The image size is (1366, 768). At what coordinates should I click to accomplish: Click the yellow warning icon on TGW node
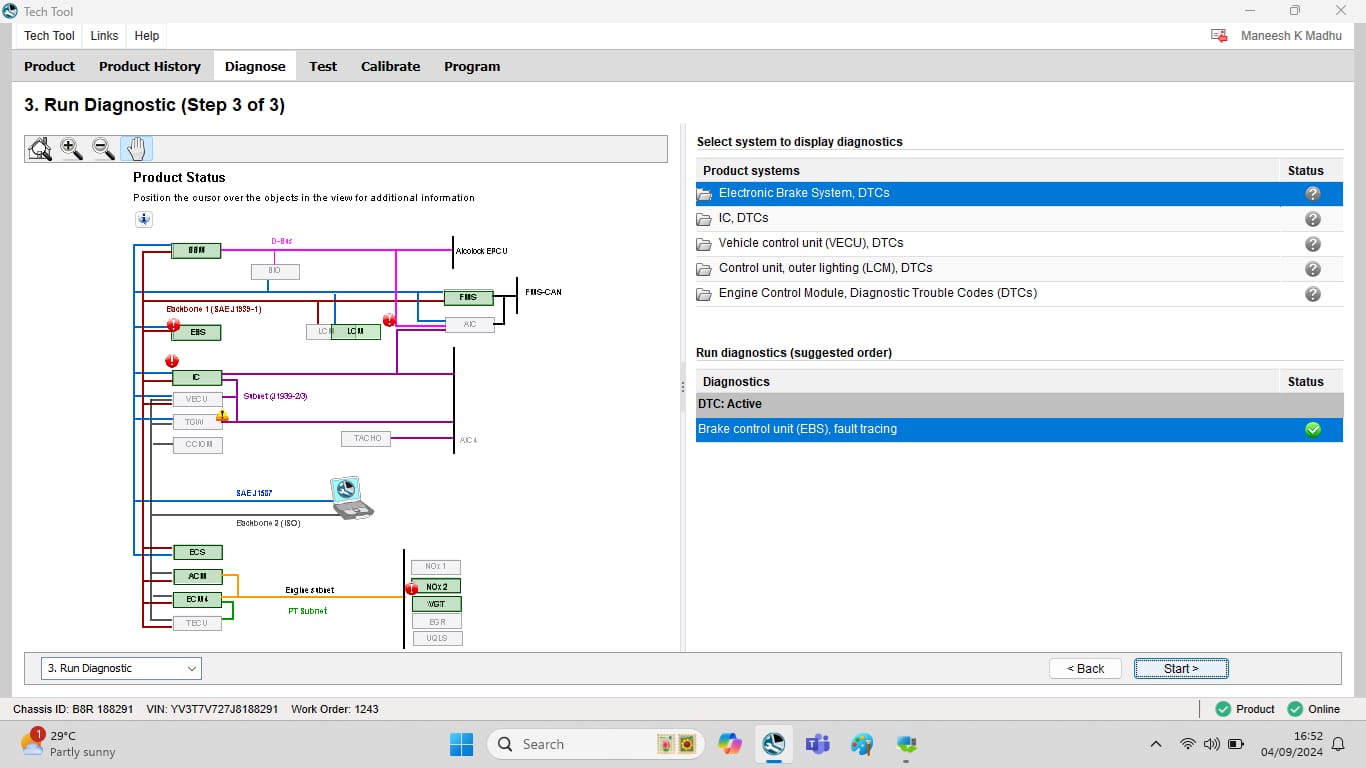pos(222,416)
